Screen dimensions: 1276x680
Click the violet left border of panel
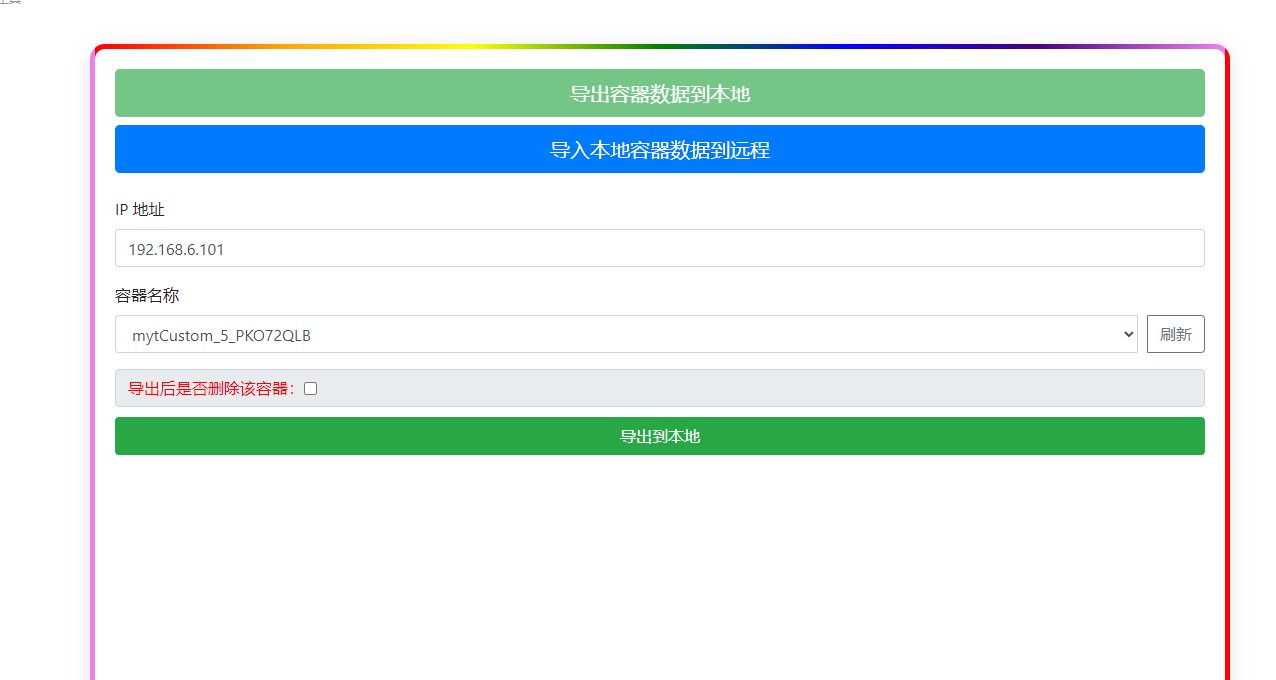click(93, 400)
